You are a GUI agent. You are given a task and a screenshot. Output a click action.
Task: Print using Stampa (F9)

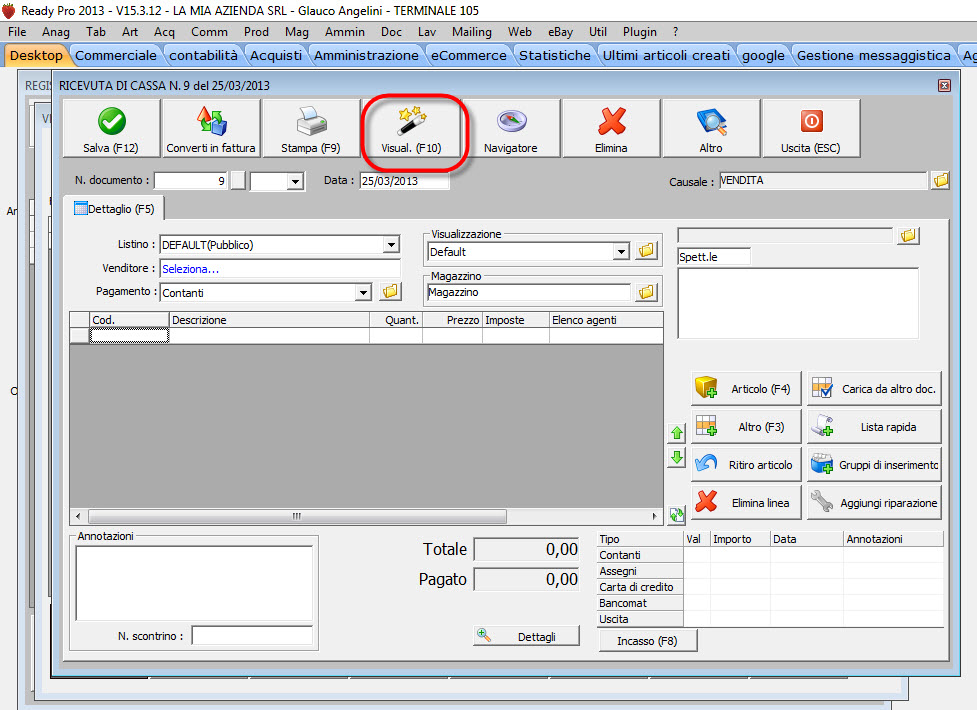pos(311,128)
